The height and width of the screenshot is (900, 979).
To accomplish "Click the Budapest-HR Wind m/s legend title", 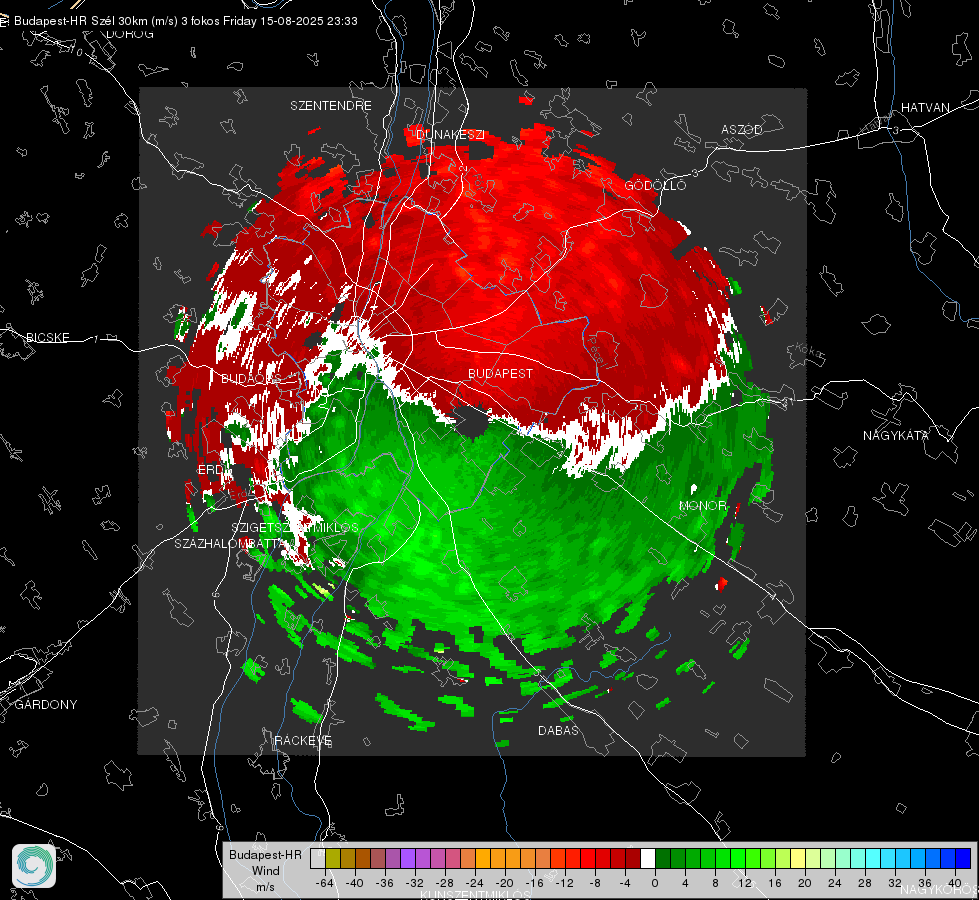I will 265,871.
